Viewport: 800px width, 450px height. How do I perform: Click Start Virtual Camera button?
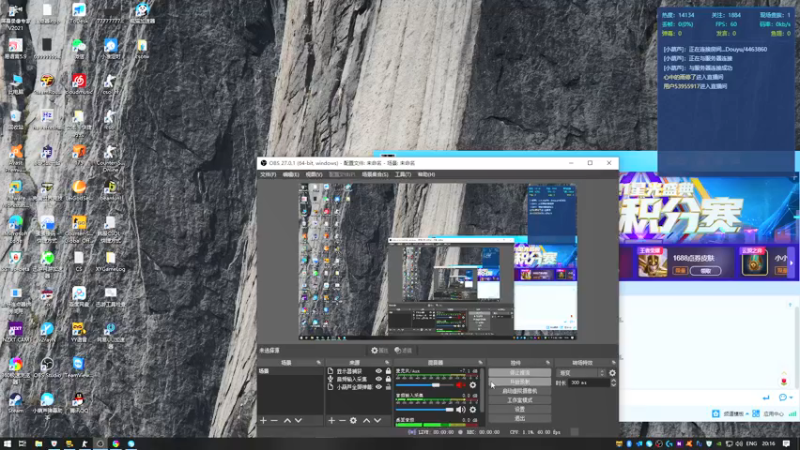519,391
